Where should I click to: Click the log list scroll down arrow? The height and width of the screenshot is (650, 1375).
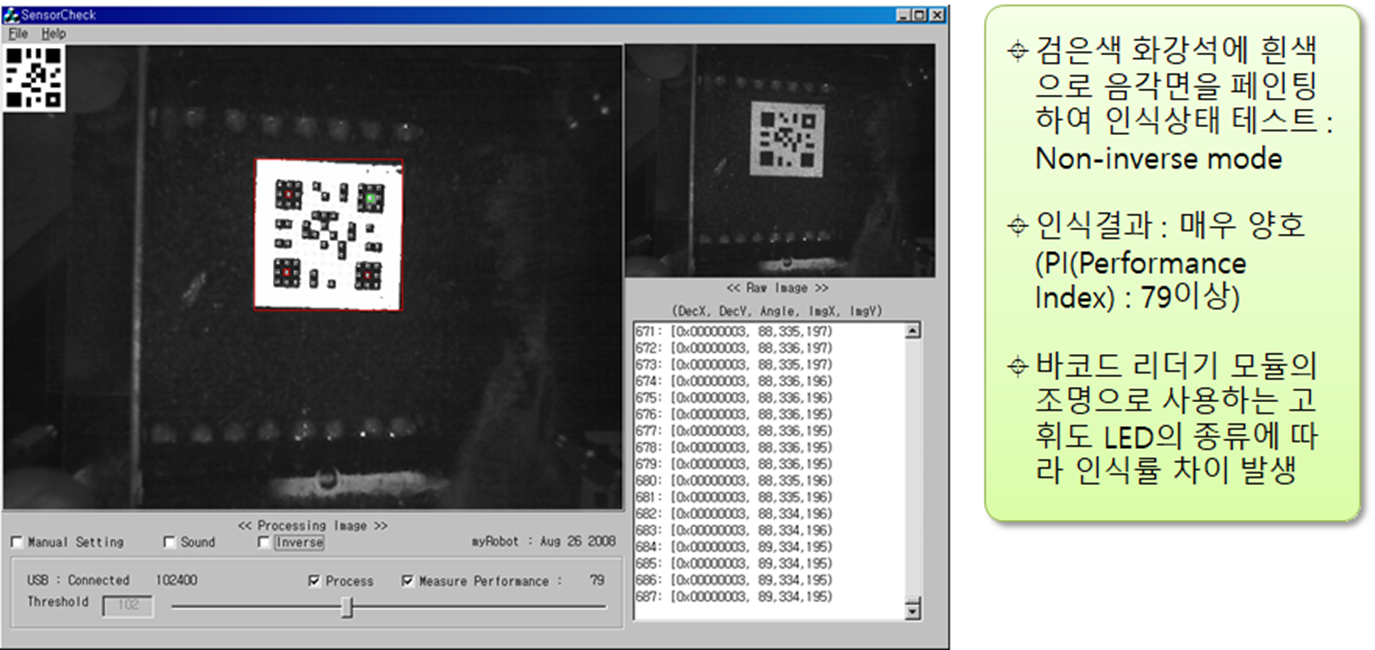[912, 610]
